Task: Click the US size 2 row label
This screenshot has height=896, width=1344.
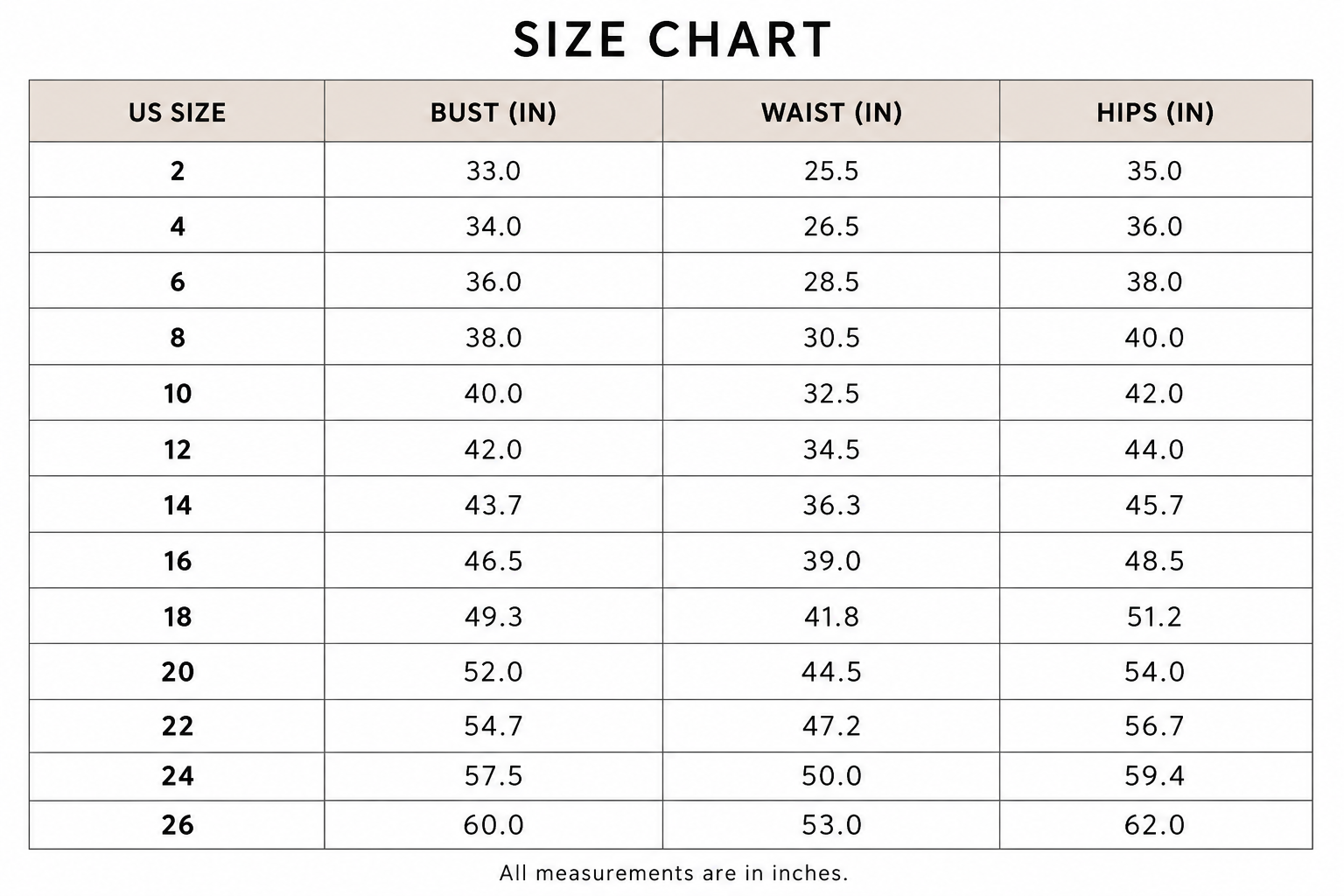Action: 178,171
